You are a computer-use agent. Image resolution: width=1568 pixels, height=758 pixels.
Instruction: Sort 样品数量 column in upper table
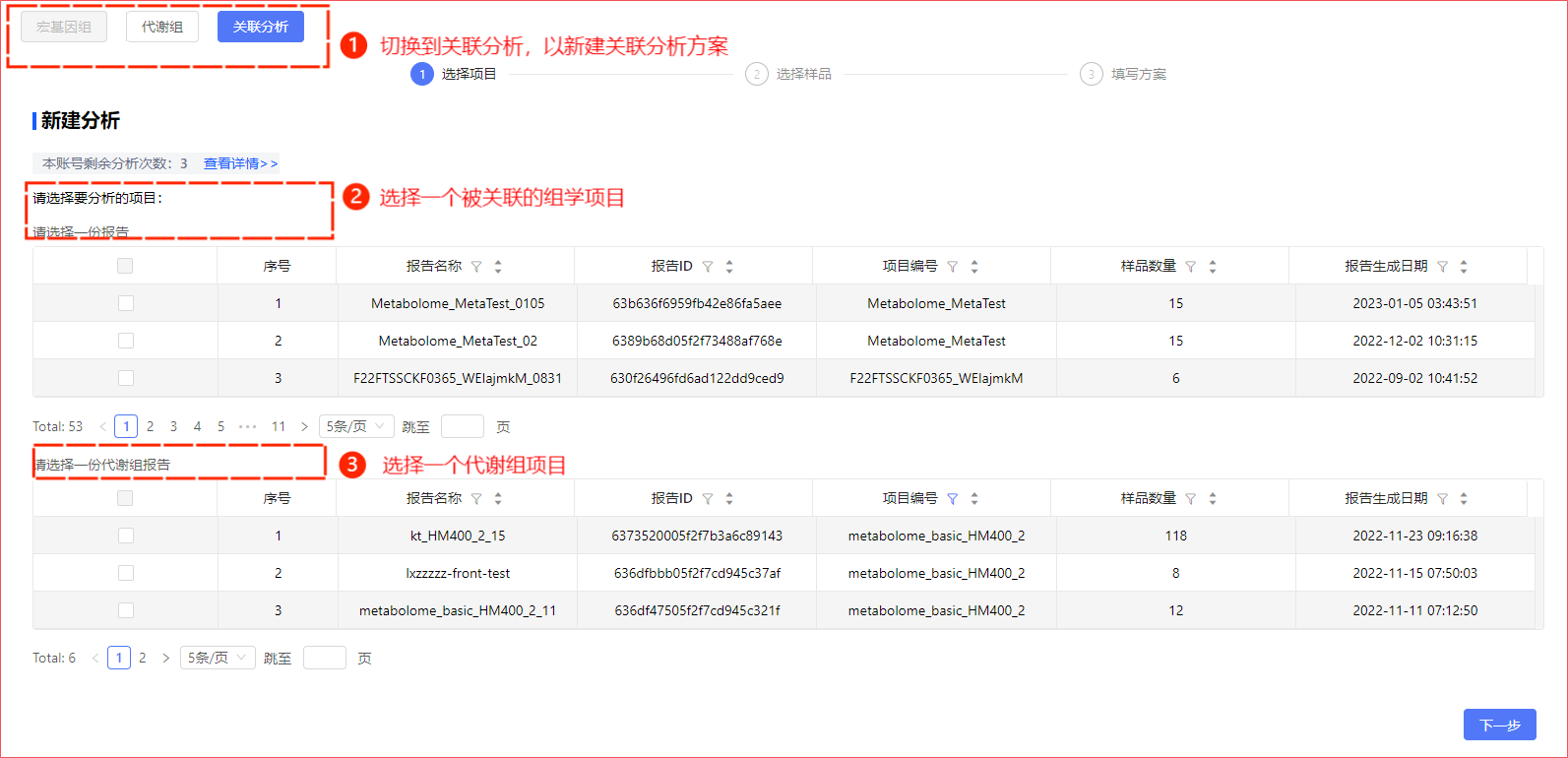point(1213,267)
